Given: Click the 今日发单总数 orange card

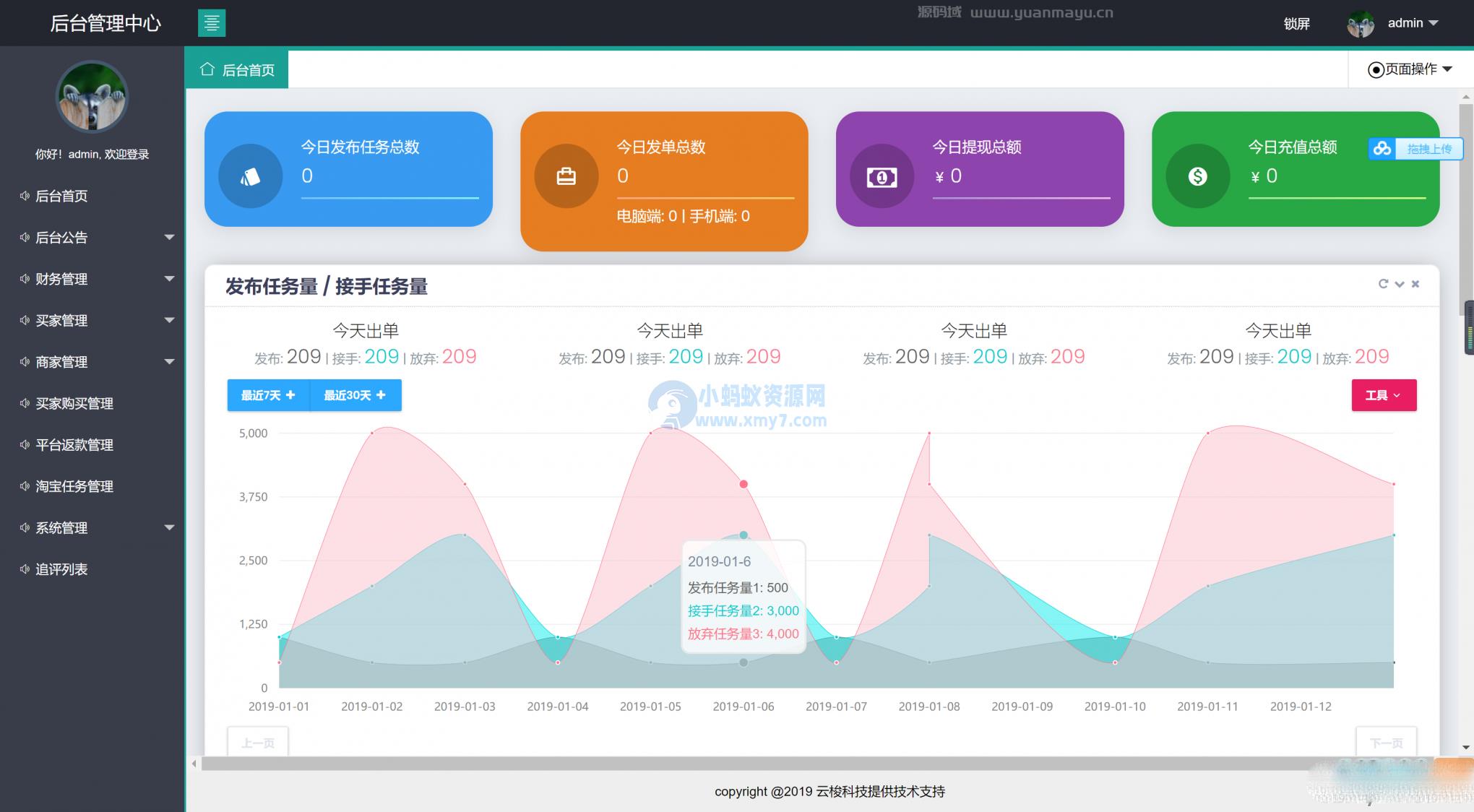Looking at the screenshot, I should point(664,181).
